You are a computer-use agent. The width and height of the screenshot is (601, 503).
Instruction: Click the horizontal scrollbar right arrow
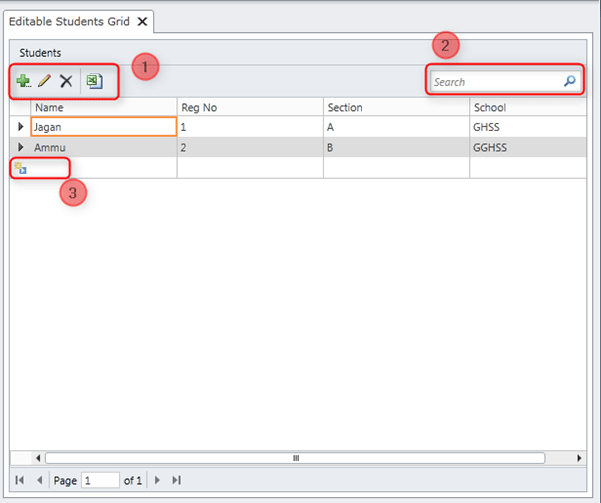click(579, 458)
